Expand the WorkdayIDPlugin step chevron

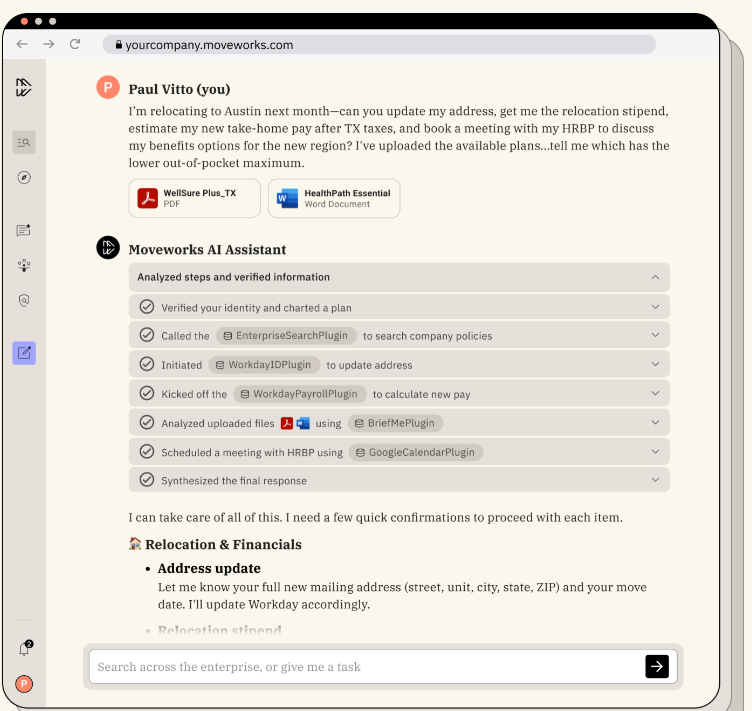click(x=655, y=364)
